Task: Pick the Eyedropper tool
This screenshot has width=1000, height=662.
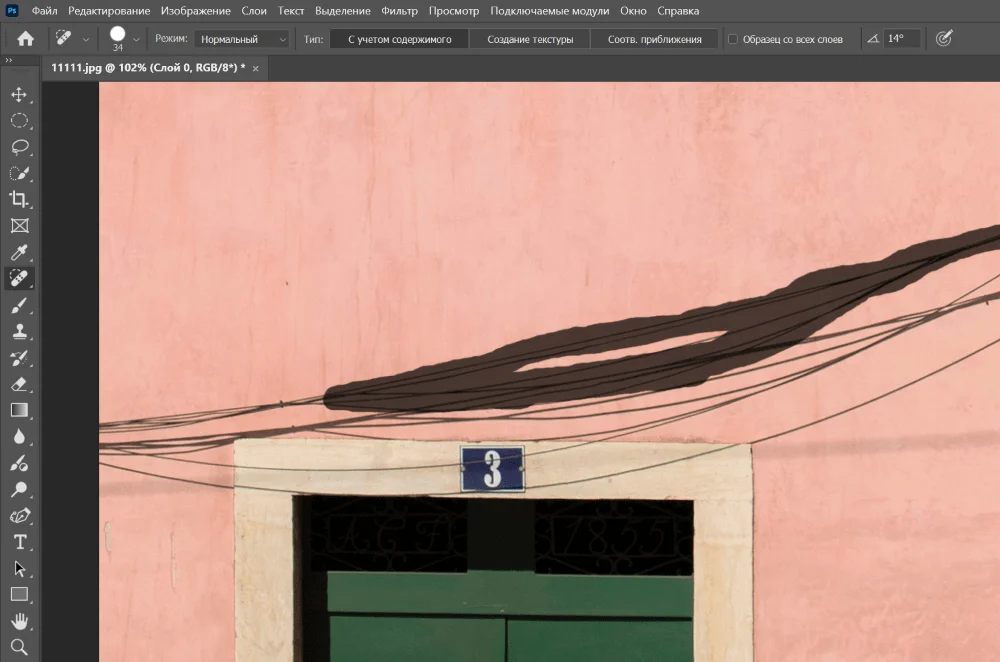Action: (18, 252)
